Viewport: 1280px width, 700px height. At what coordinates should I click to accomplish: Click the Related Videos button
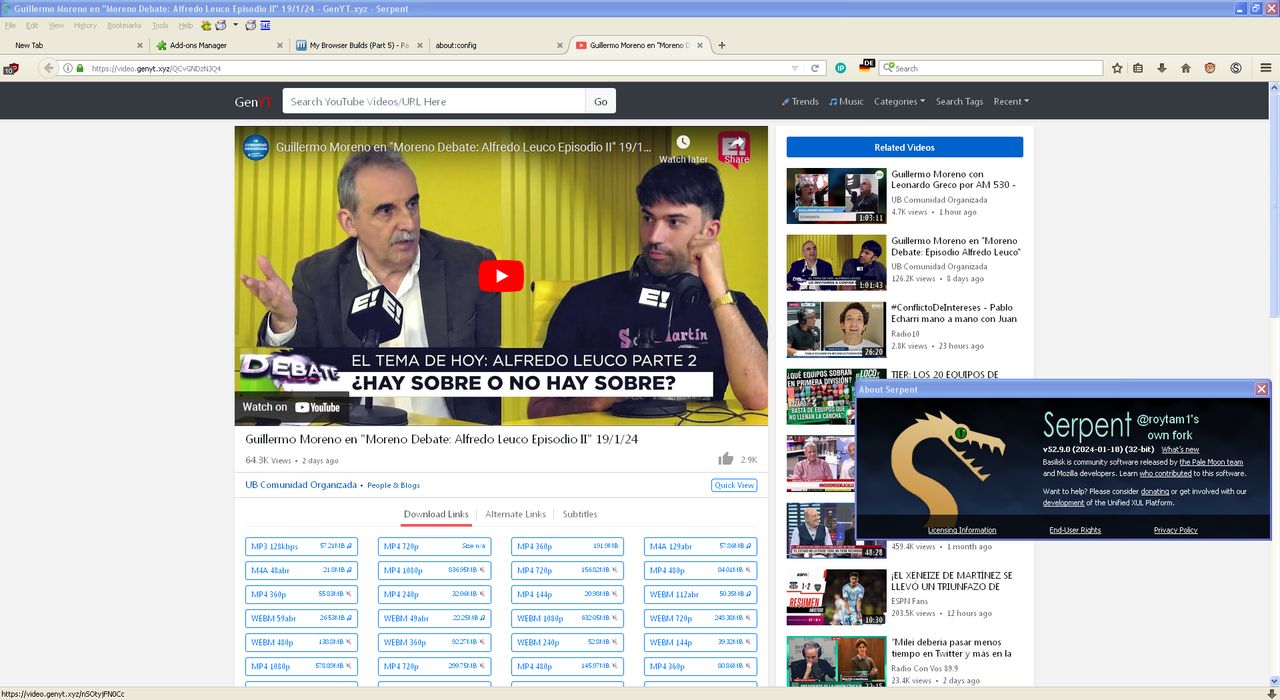[x=904, y=147]
